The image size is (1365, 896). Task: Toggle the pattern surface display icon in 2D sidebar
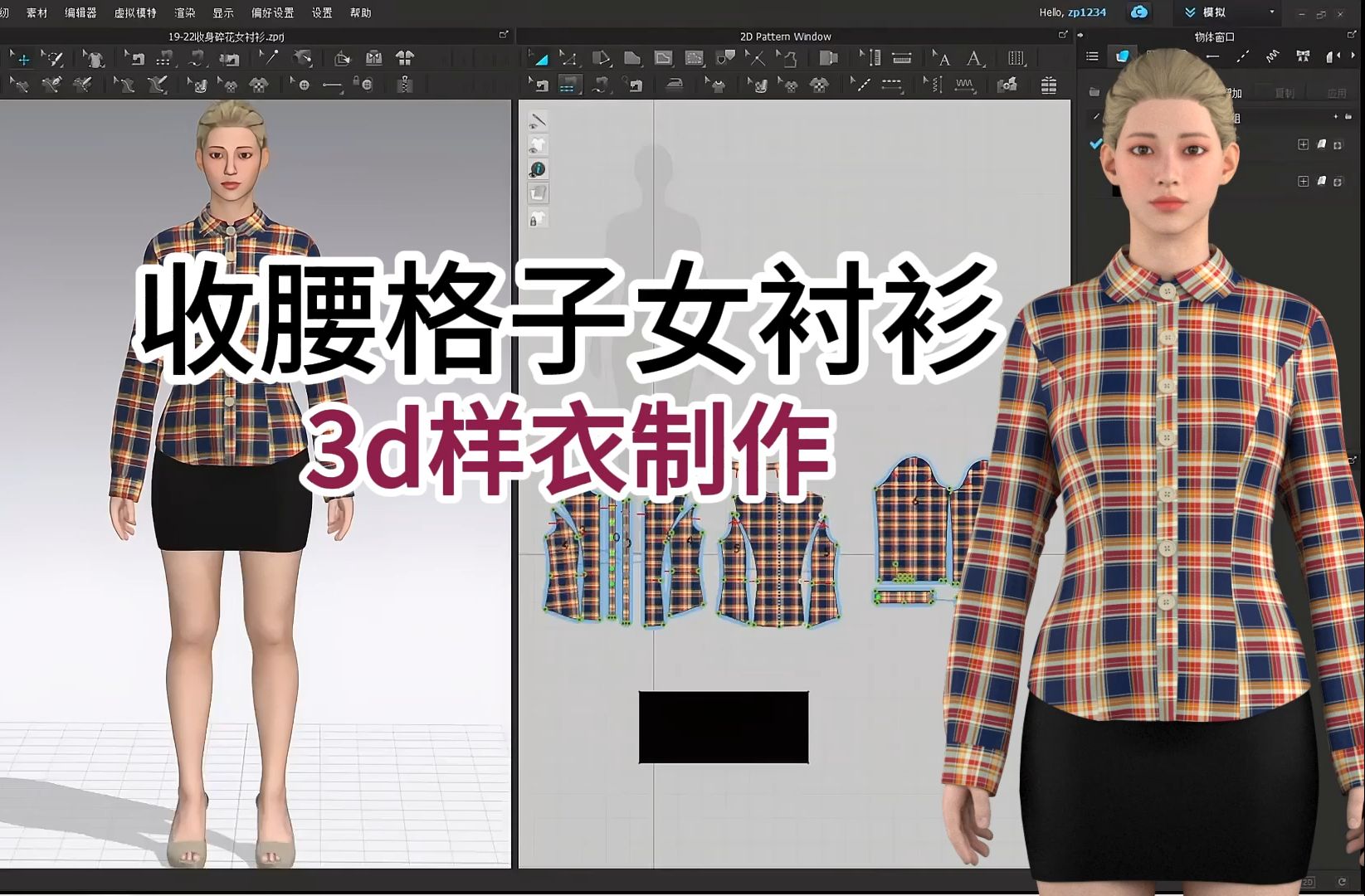click(x=538, y=193)
